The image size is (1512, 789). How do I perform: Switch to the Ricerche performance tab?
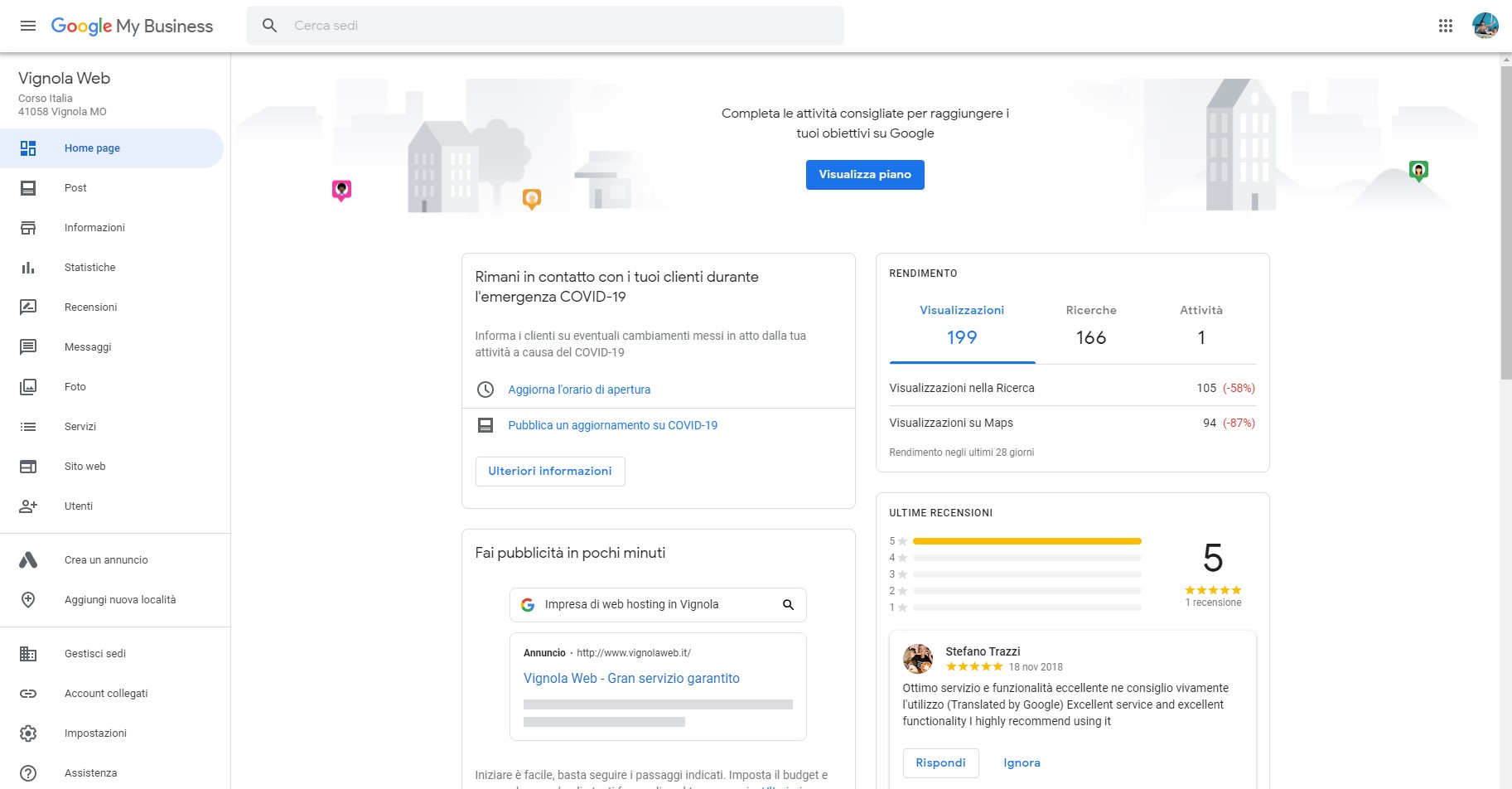coord(1090,326)
